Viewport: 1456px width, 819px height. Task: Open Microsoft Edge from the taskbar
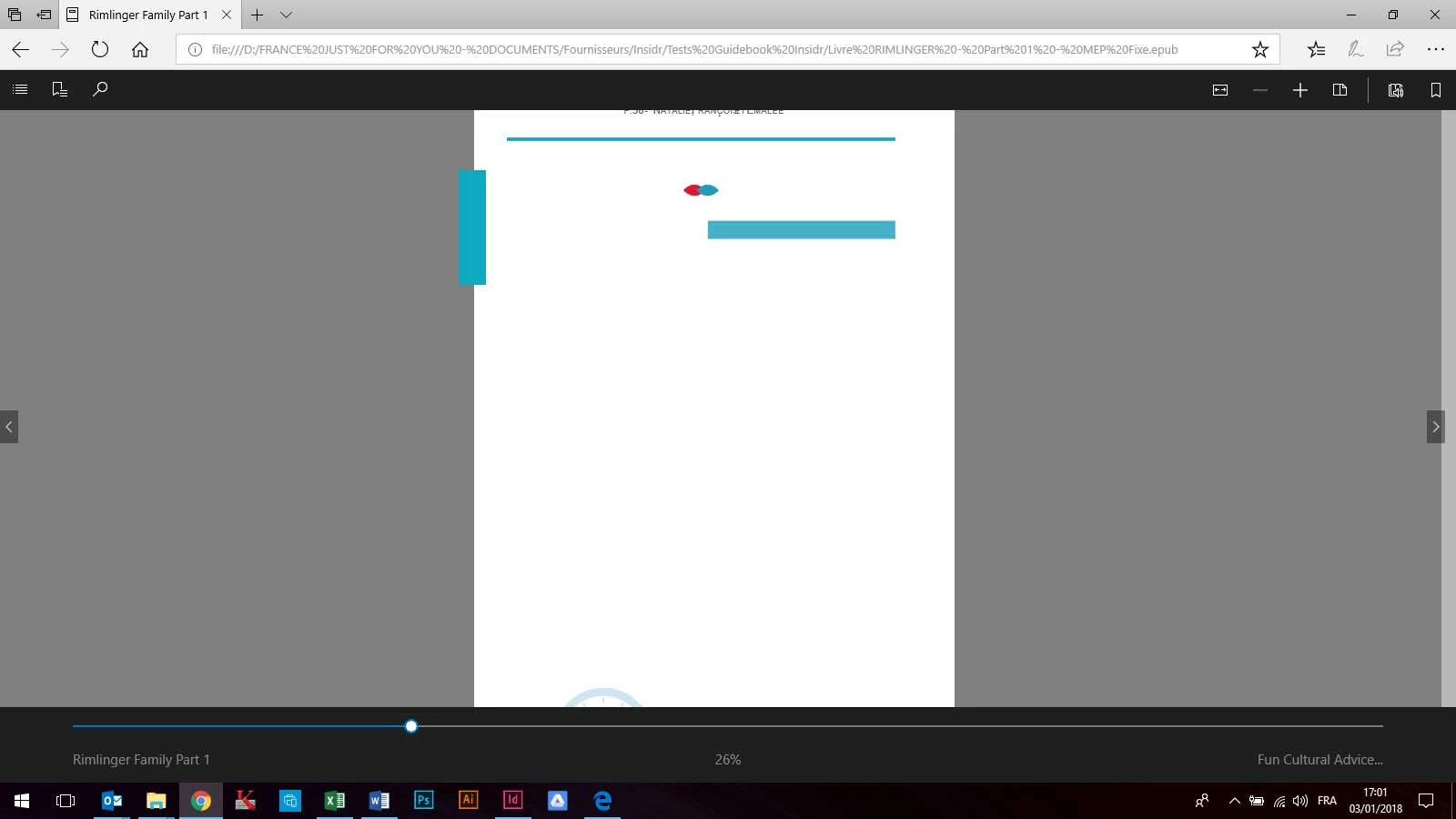602,801
